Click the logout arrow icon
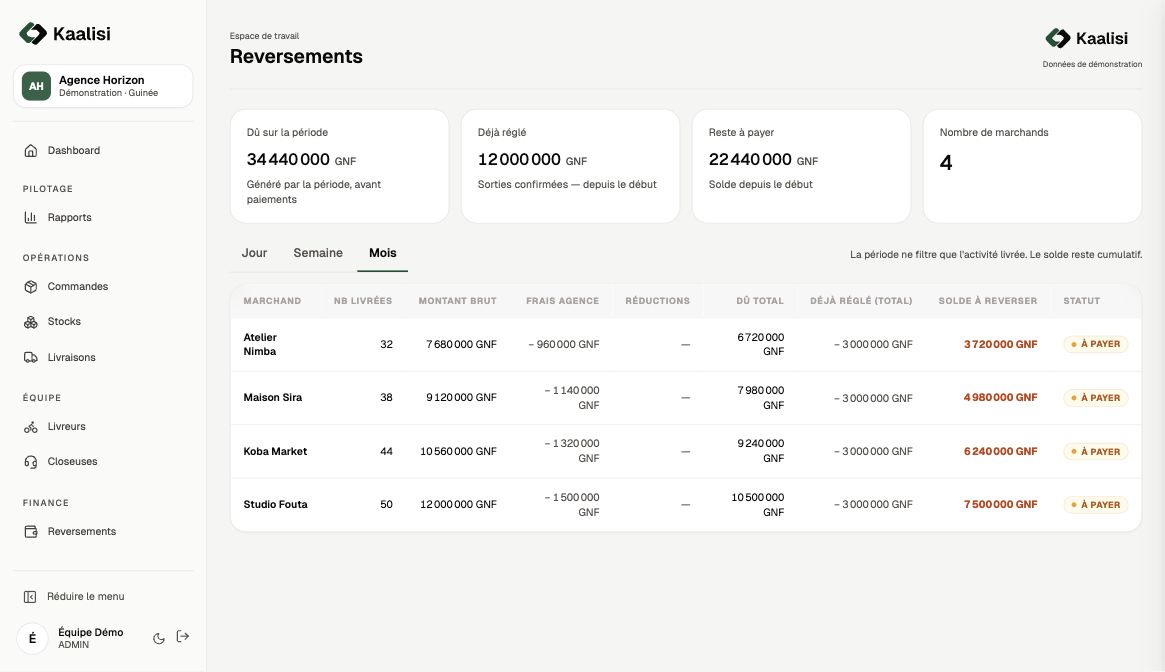The height and width of the screenshot is (672, 1165). pos(183,636)
